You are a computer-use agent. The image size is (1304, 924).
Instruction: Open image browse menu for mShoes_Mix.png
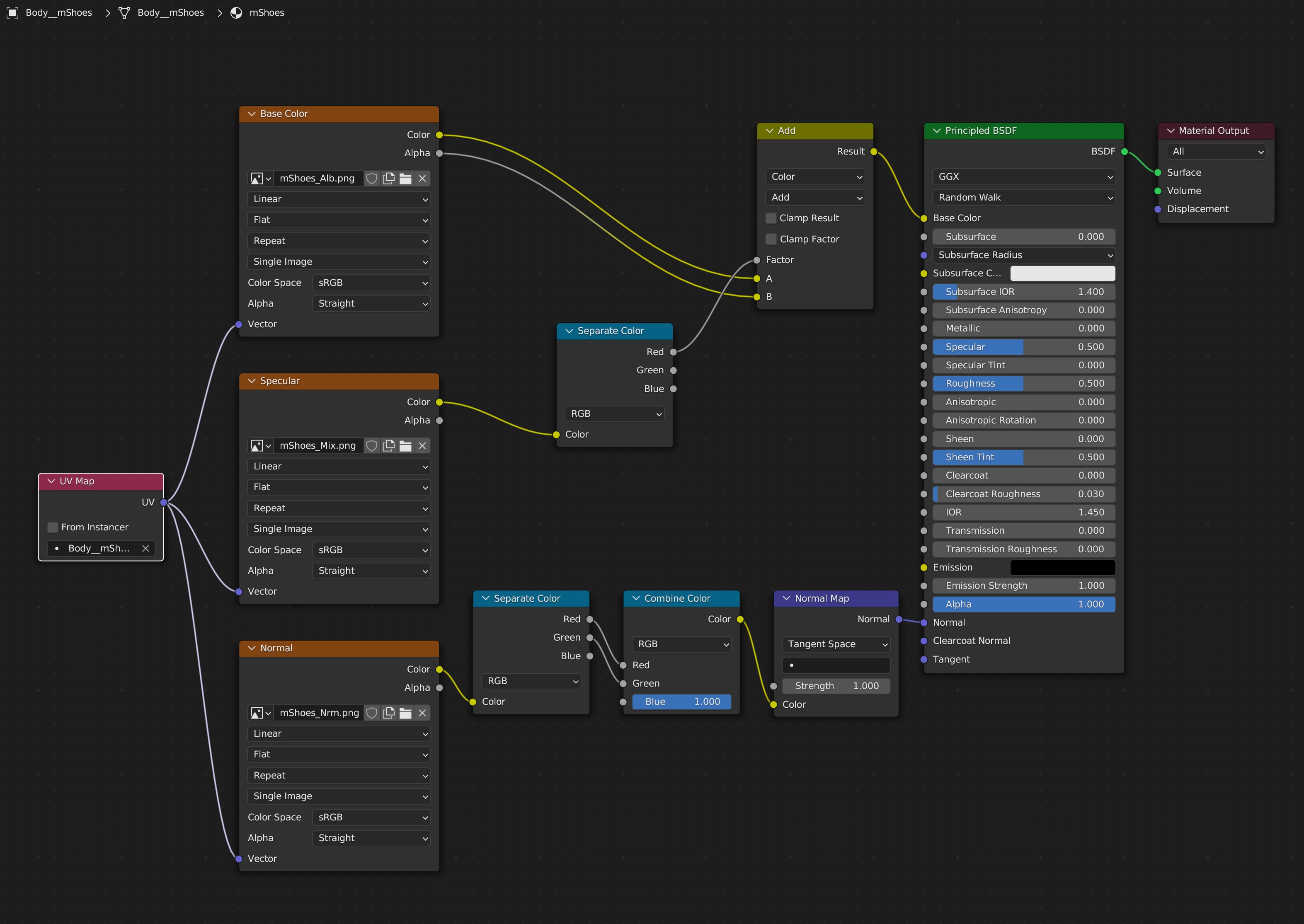261,445
